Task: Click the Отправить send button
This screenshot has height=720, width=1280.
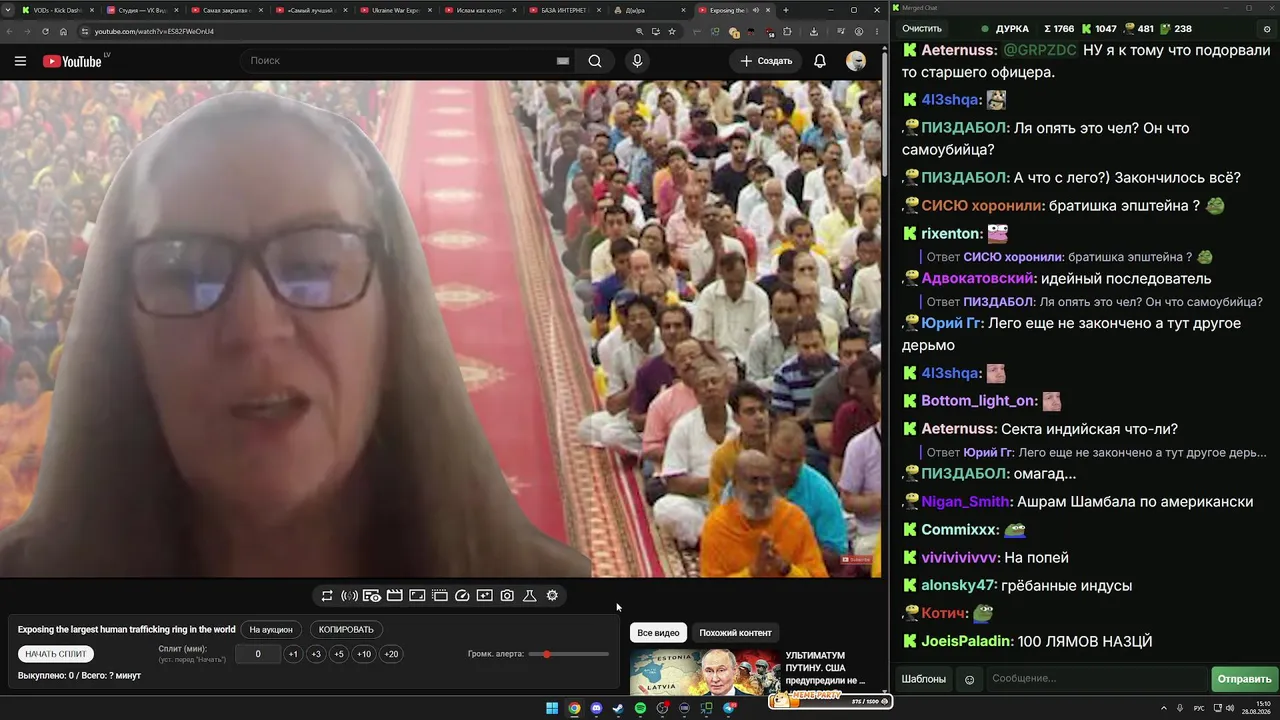Action: (1244, 679)
